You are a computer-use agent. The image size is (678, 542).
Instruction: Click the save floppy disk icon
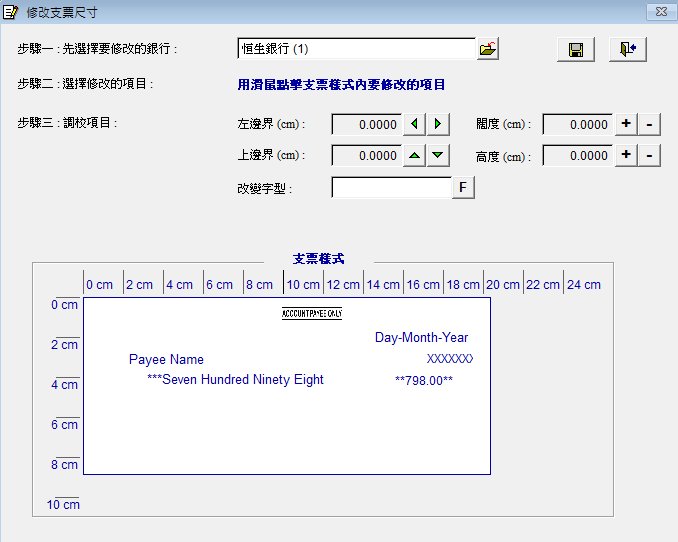(576, 50)
